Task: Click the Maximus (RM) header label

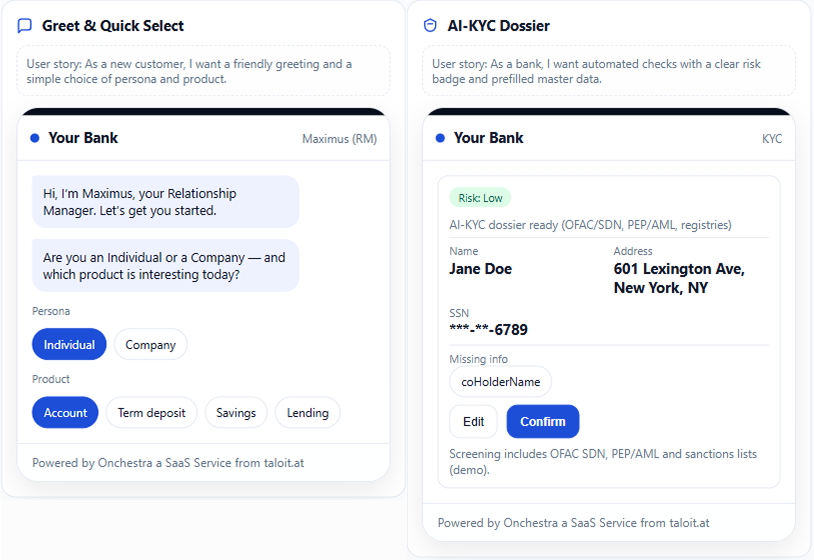Action: pos(339,139)
